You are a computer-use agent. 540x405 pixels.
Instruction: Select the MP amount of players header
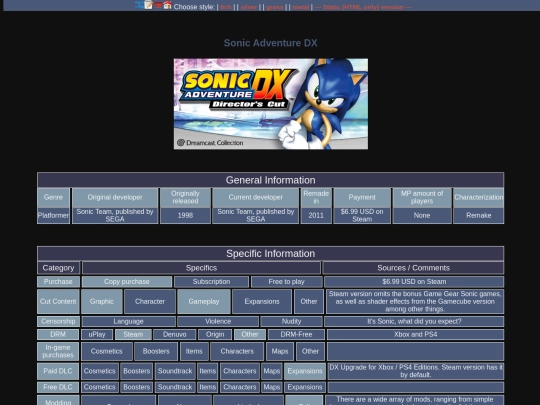[422, 197]
